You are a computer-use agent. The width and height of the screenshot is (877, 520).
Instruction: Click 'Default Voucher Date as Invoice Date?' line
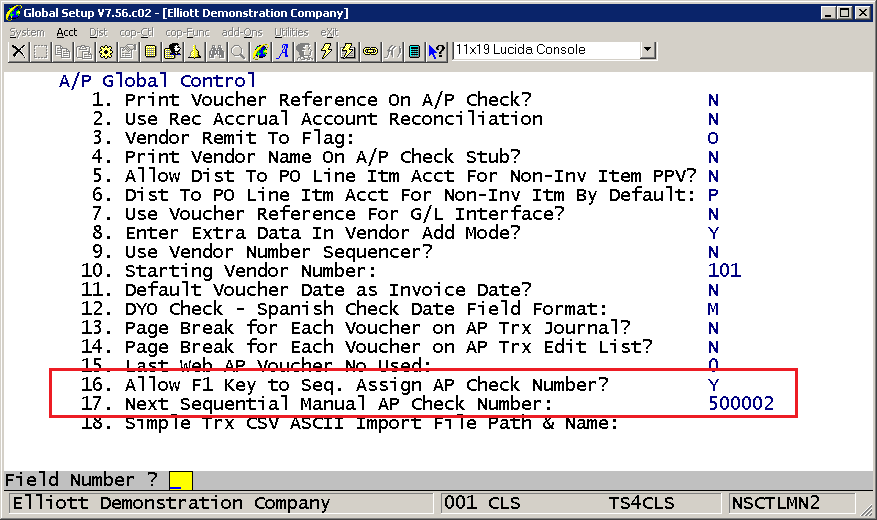tap(328, 290)
